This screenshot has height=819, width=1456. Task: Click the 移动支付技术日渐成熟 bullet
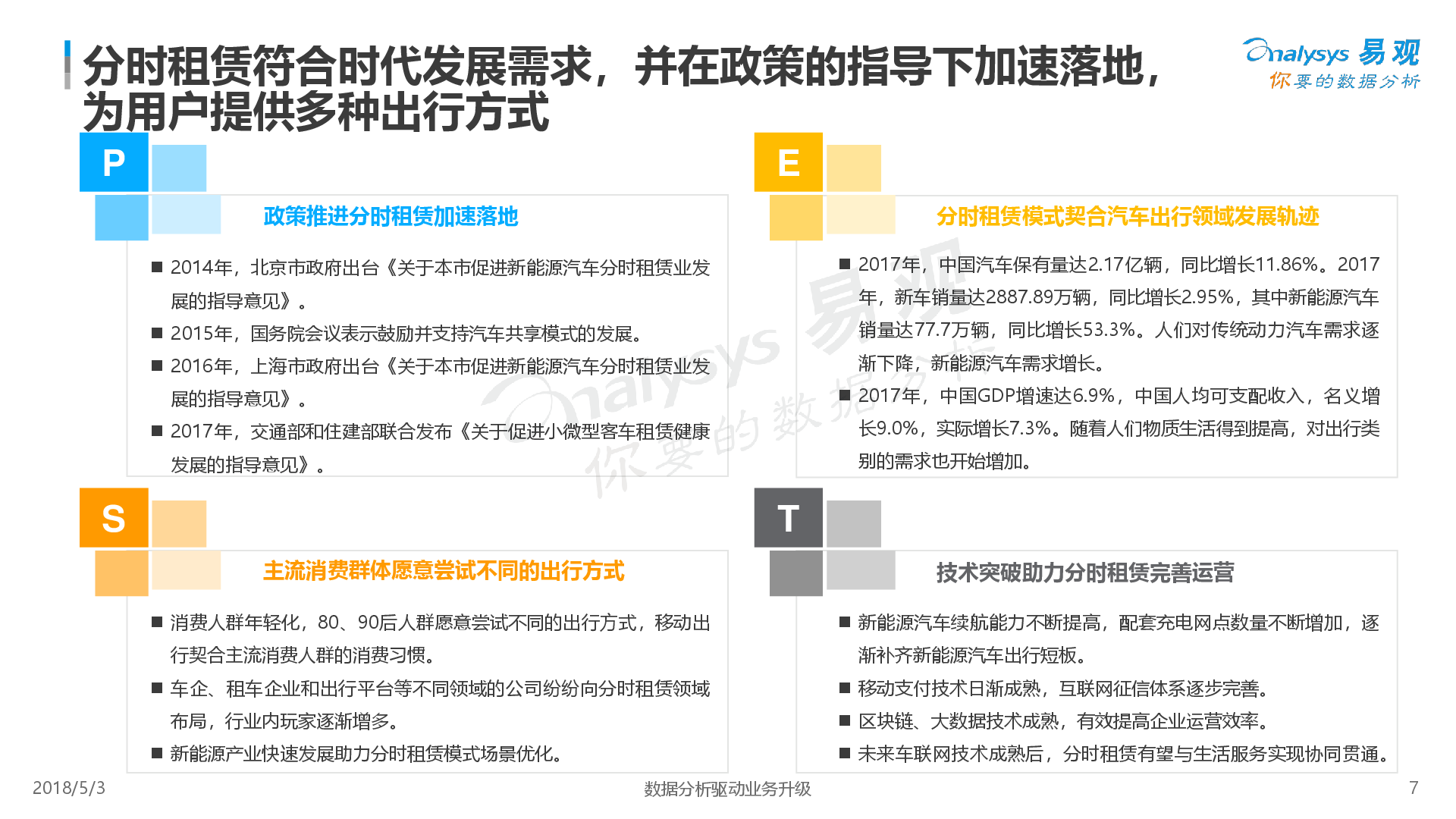tap(1063, 689)
